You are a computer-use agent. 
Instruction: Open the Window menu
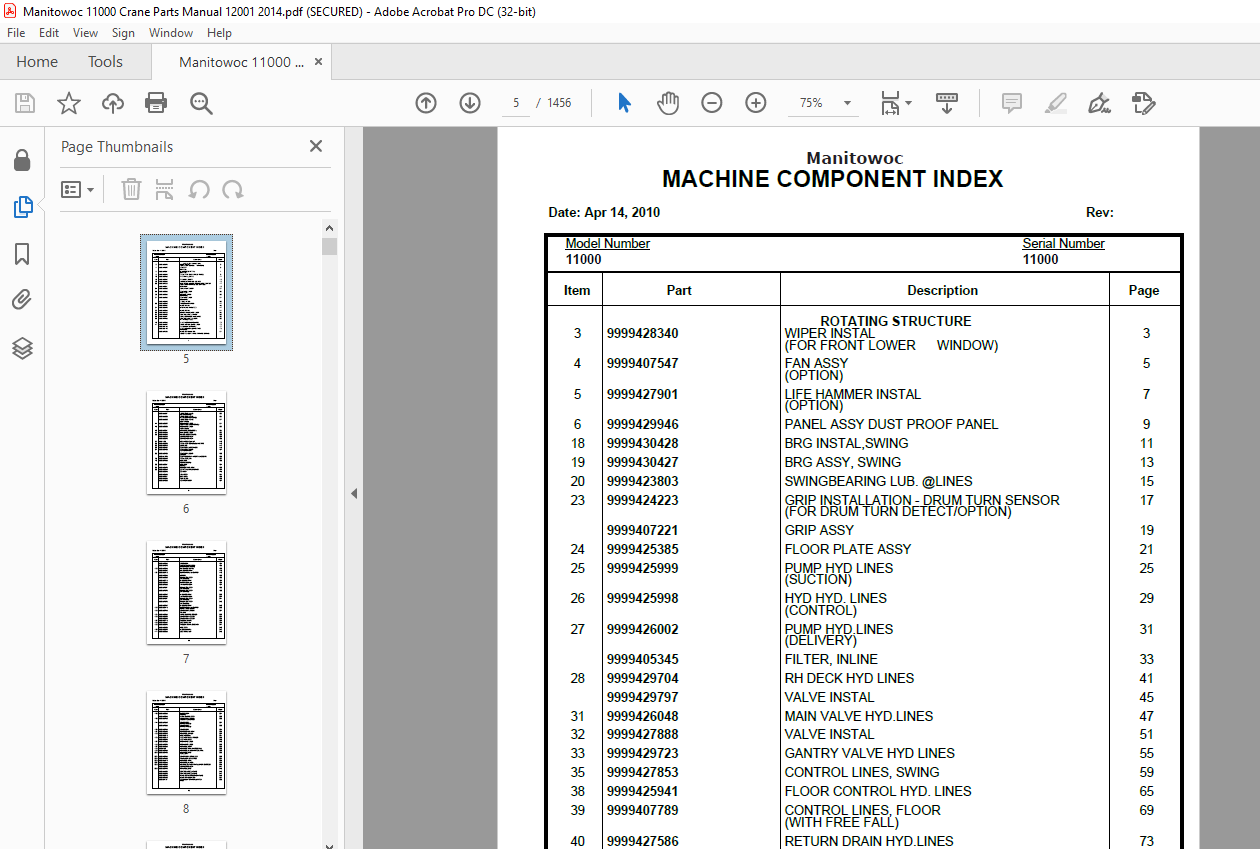coord(171,33)
